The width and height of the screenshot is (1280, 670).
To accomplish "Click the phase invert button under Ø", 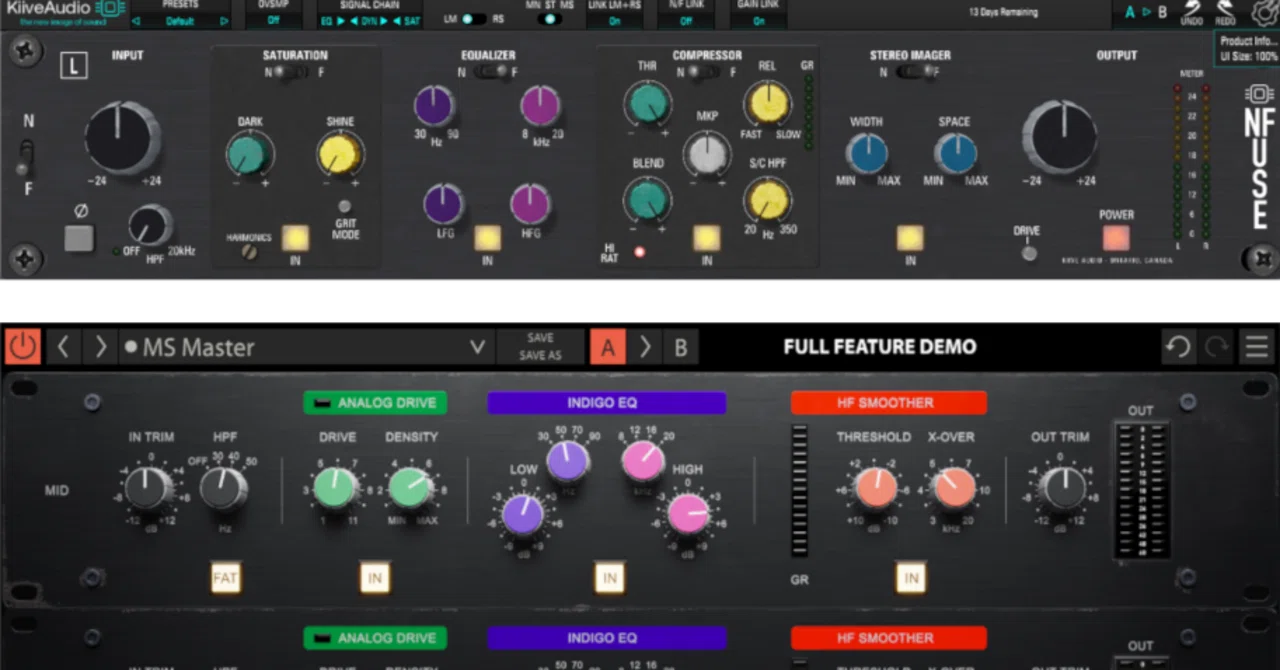I will tap(79, 239).
